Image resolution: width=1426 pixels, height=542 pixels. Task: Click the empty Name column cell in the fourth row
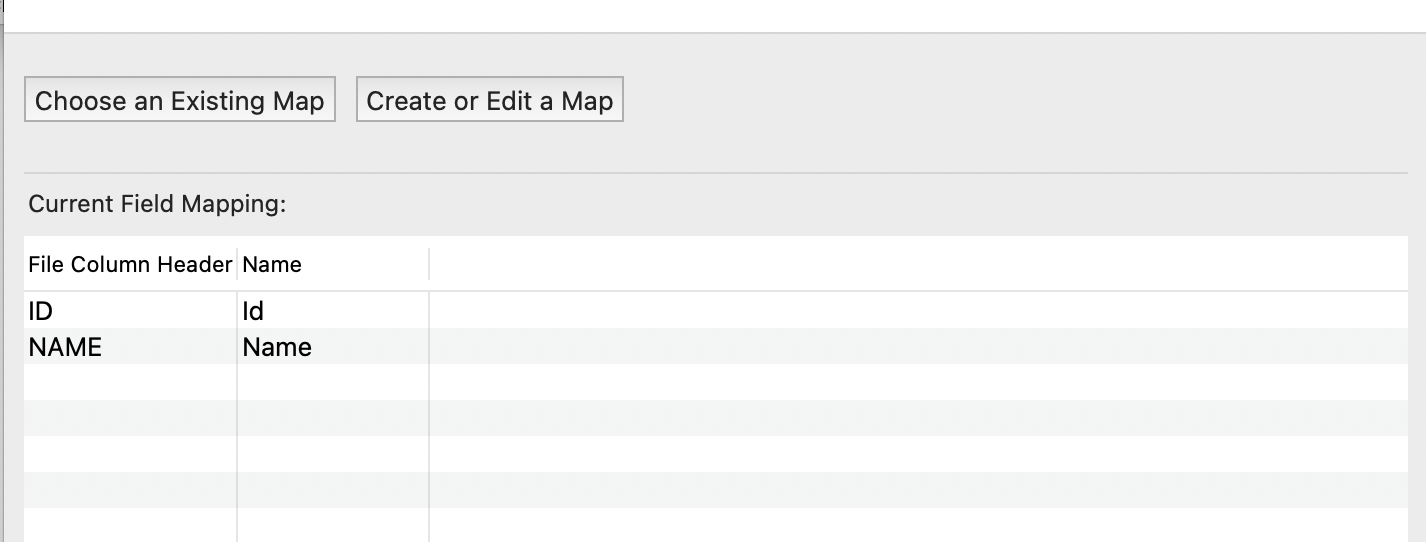[330, 418]
